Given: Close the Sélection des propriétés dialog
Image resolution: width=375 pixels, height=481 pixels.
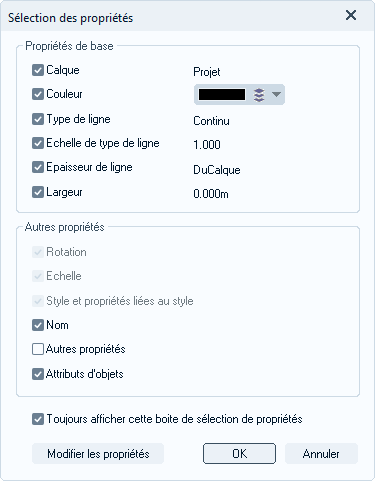Looking at the screenshot, I should tap(351, 15).
